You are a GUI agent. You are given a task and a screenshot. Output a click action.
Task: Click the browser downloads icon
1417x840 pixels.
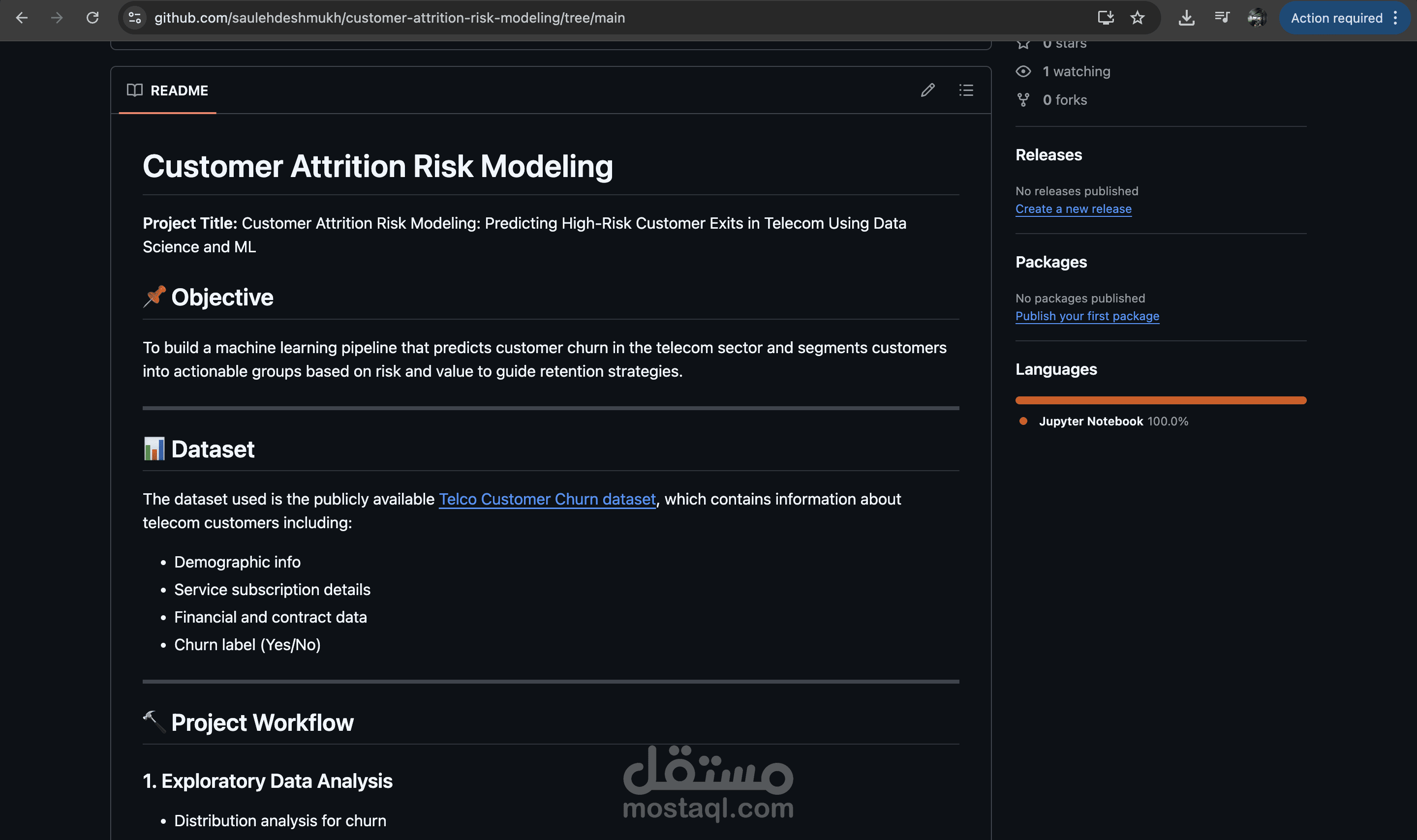pyautogui.click(x=1186, y=18)
